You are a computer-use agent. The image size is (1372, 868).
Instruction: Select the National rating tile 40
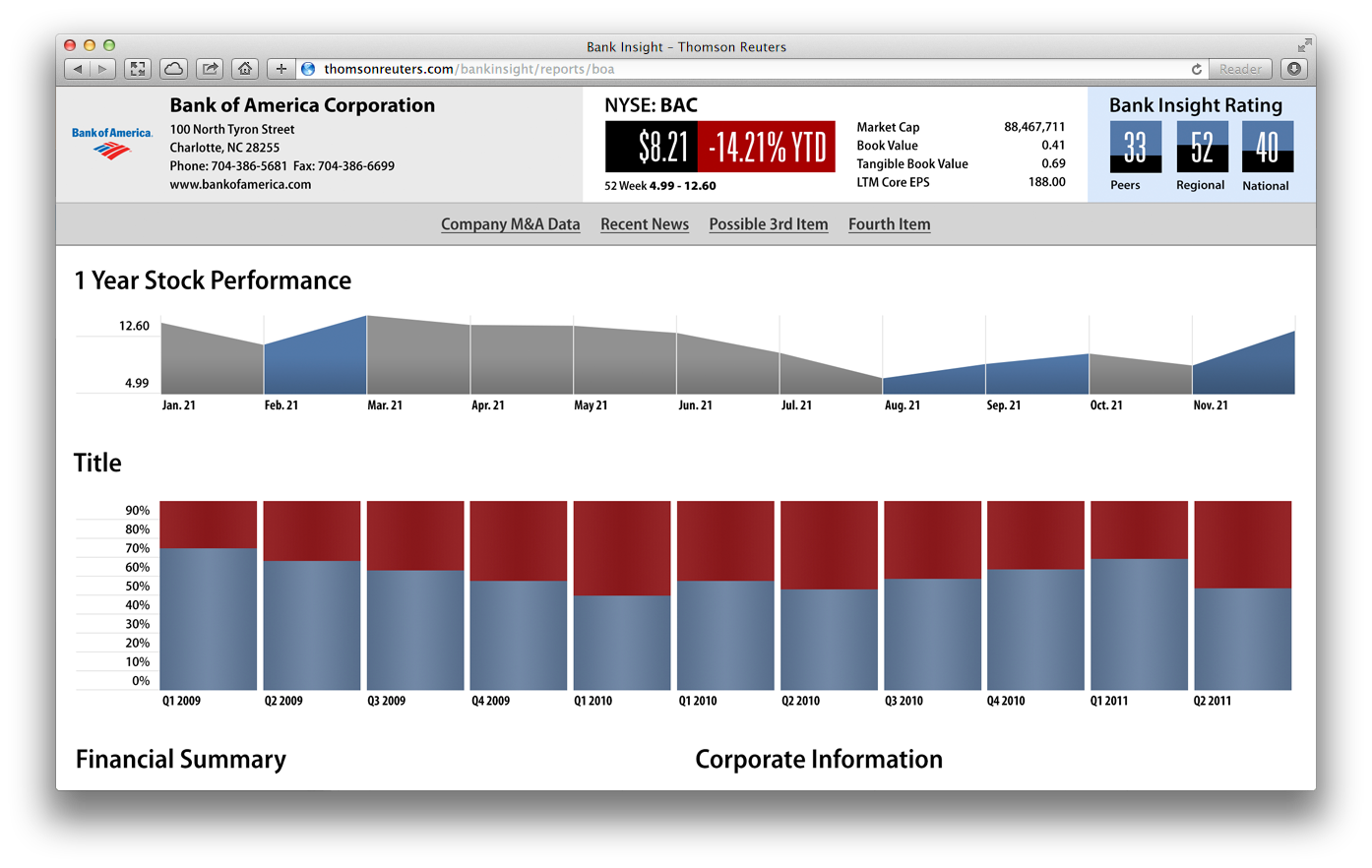point(1267,147)
